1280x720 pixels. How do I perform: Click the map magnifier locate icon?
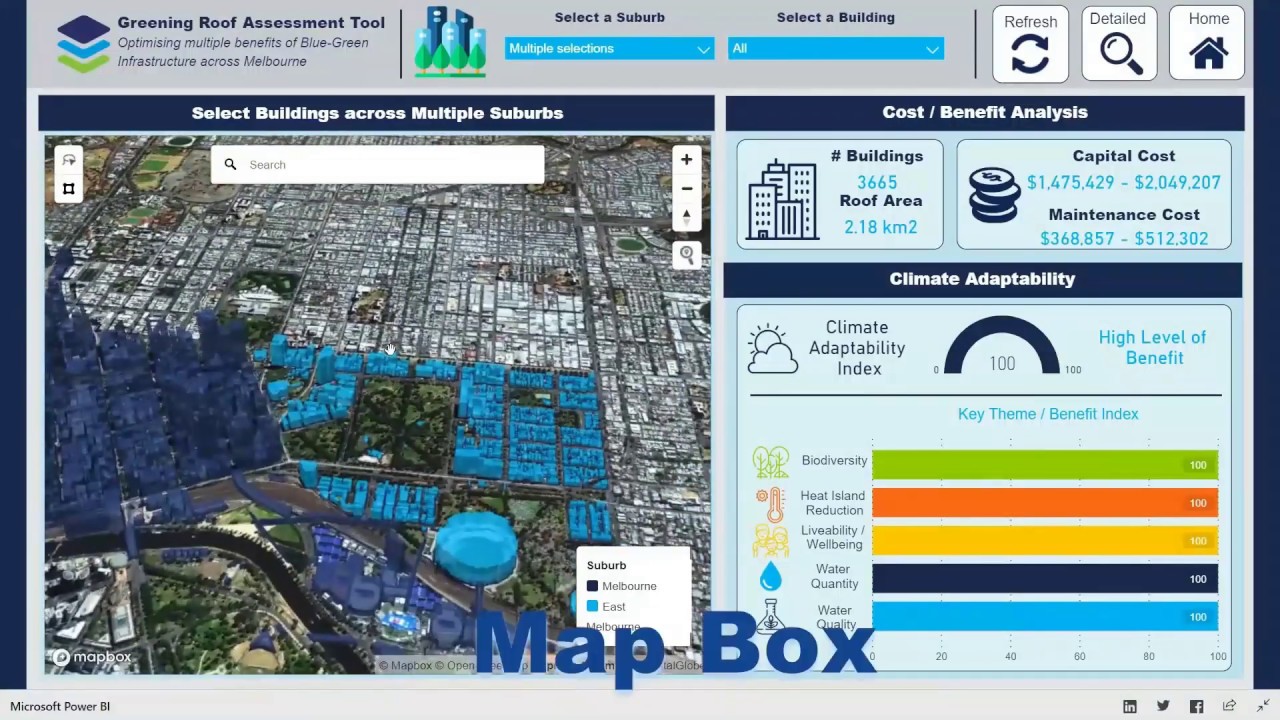click(686, 254)
